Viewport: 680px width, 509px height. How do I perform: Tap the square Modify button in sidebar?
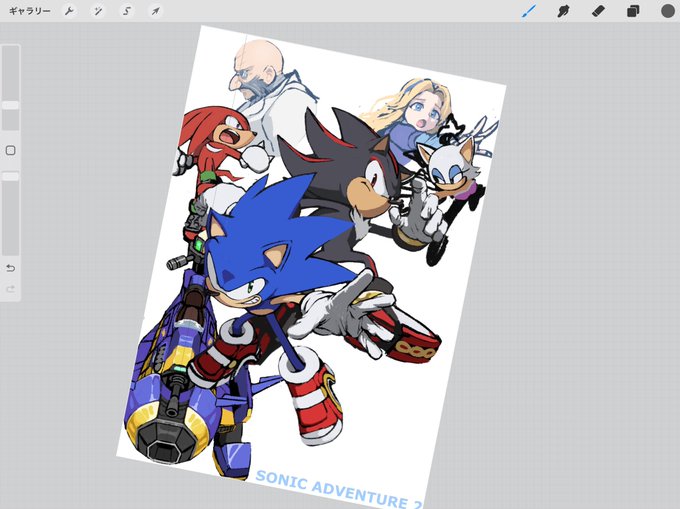tap(11, 150)
